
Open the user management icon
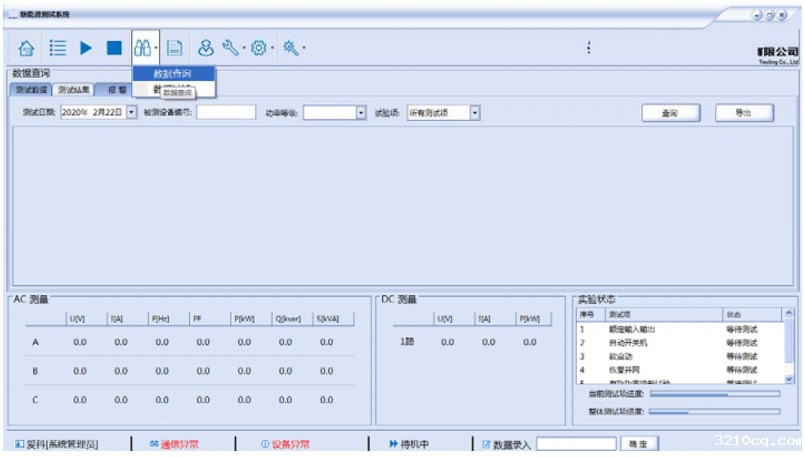[206, 48]
